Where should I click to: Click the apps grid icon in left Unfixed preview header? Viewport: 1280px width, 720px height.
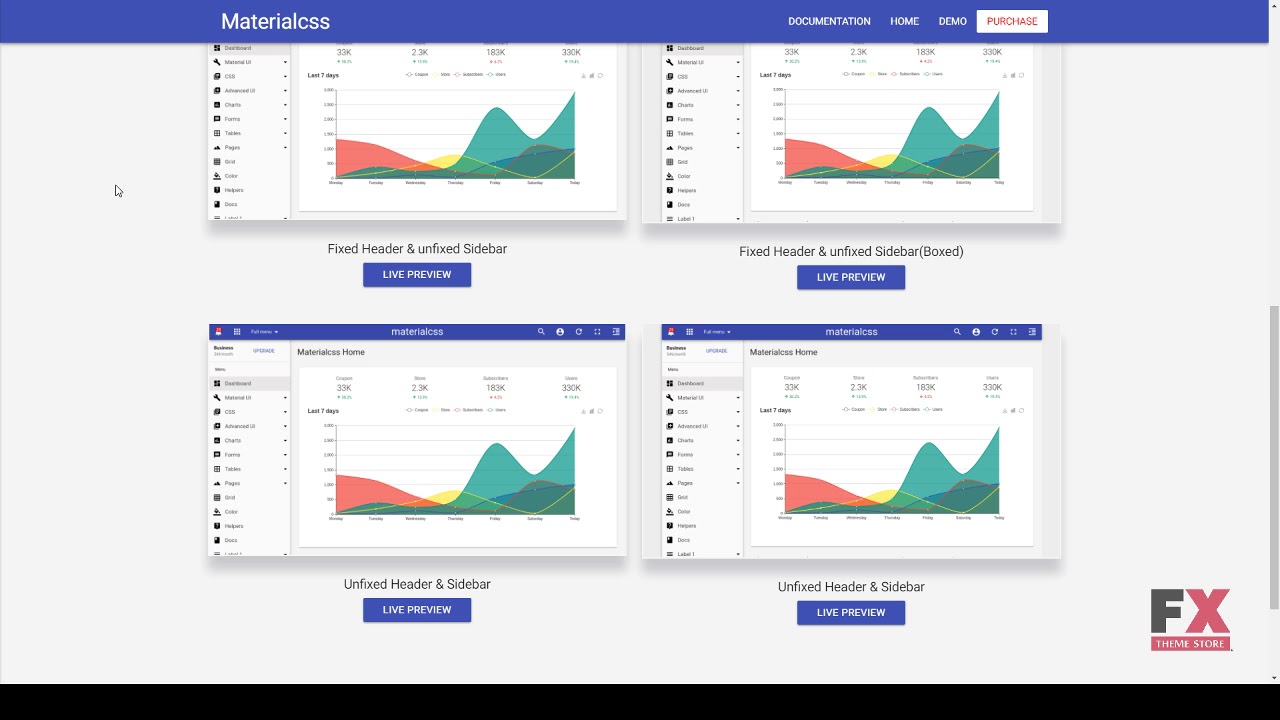237,332
